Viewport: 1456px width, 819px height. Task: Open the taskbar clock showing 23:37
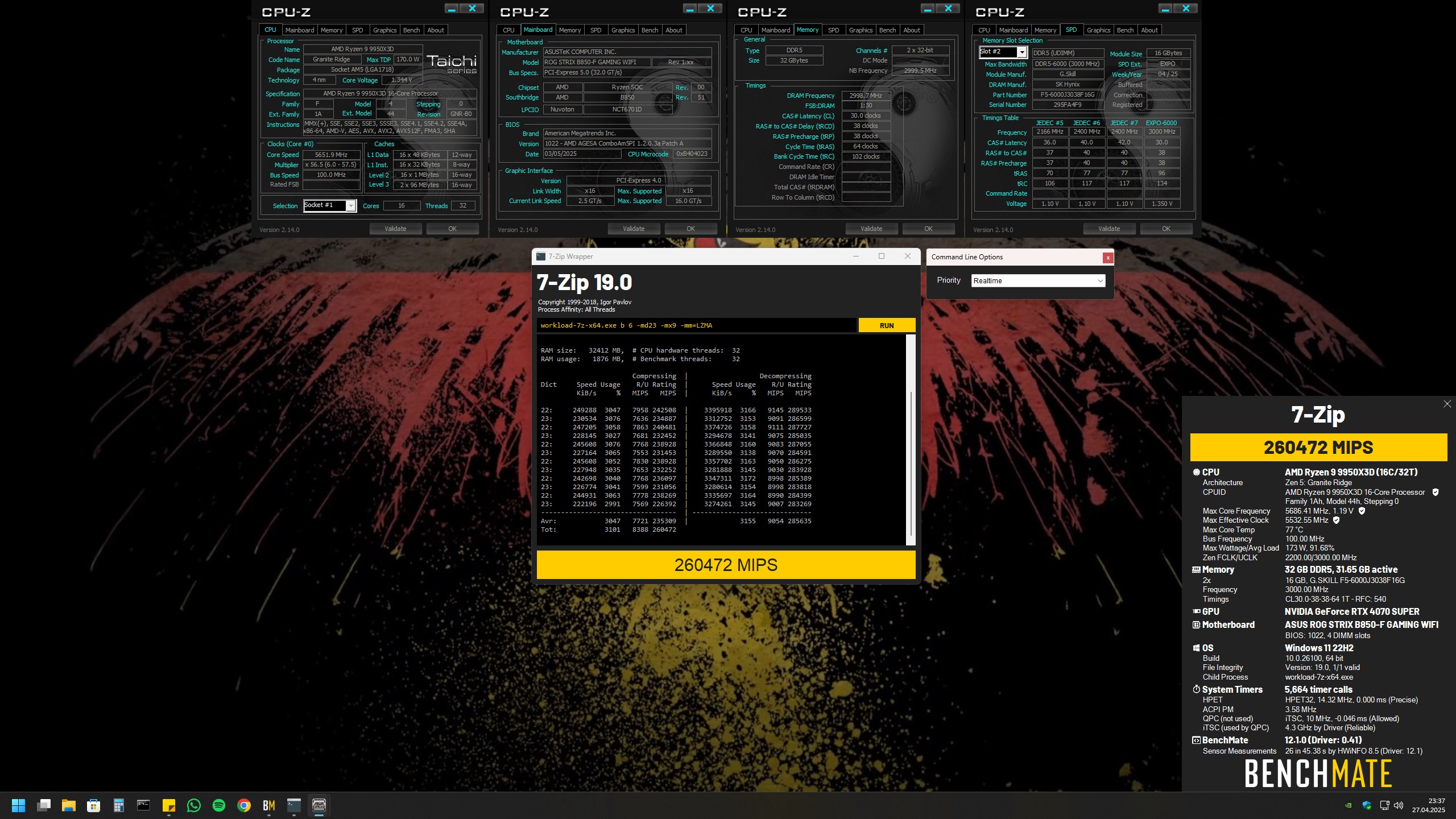click(x=1428, y=805)
